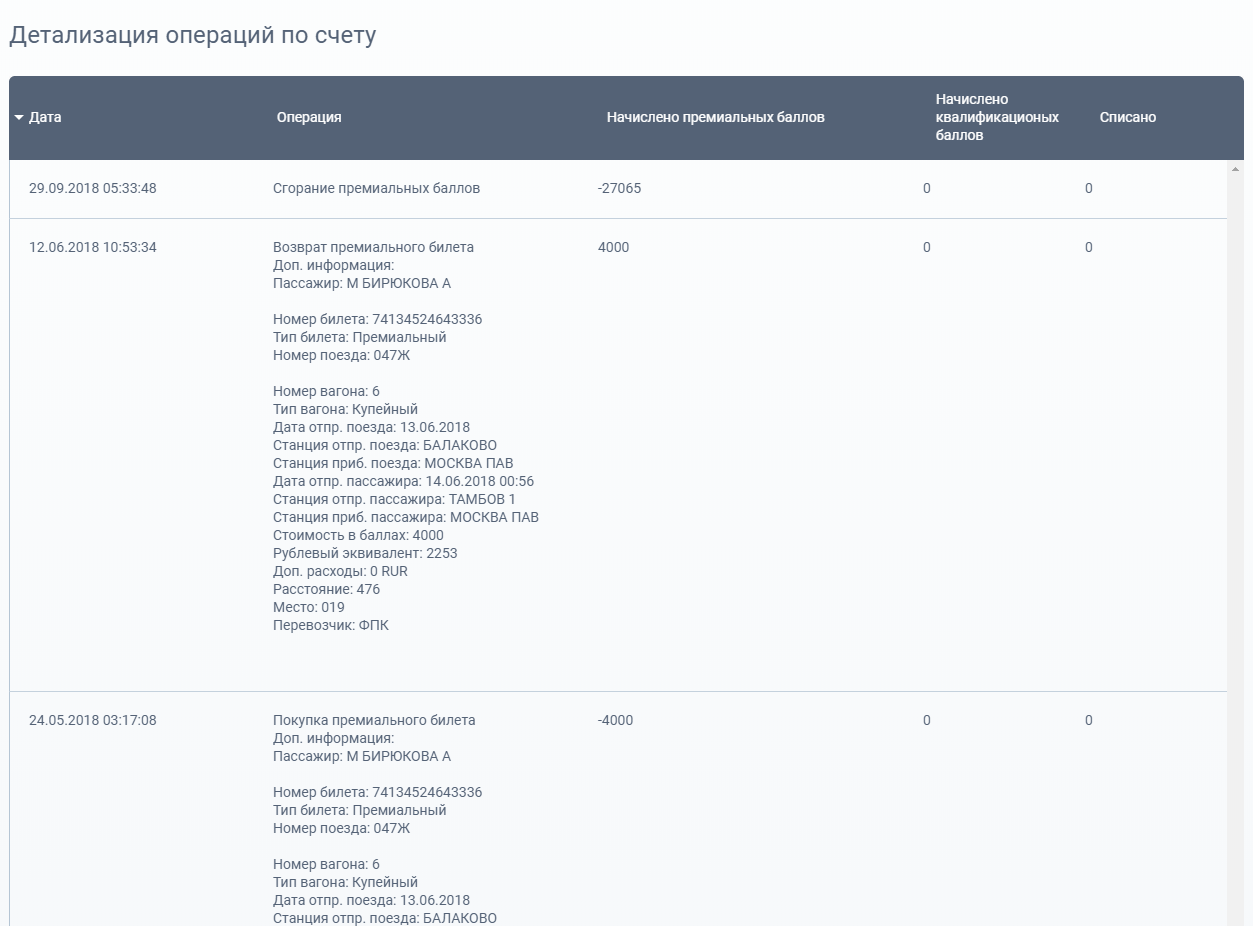Screen dimensions: 1253x926
Task: Sort the table by Дата column header
Action: [45, 117]
